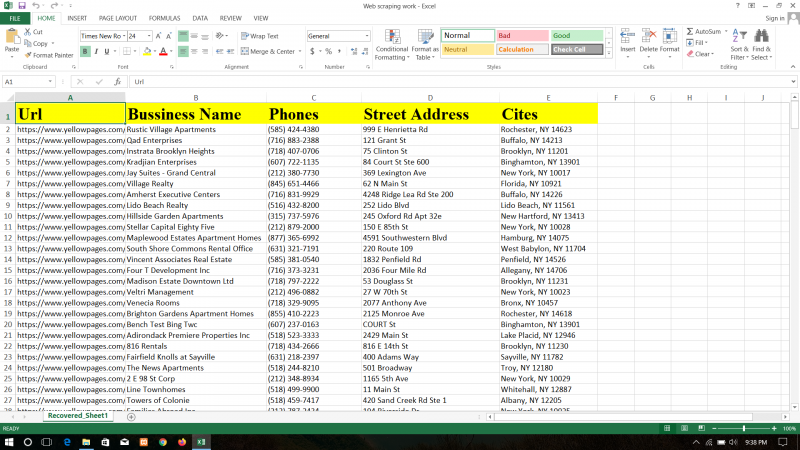This screenshot has width=800, height=450.
Task: Click Find & Select binoculars
Action: coord(762,44)
